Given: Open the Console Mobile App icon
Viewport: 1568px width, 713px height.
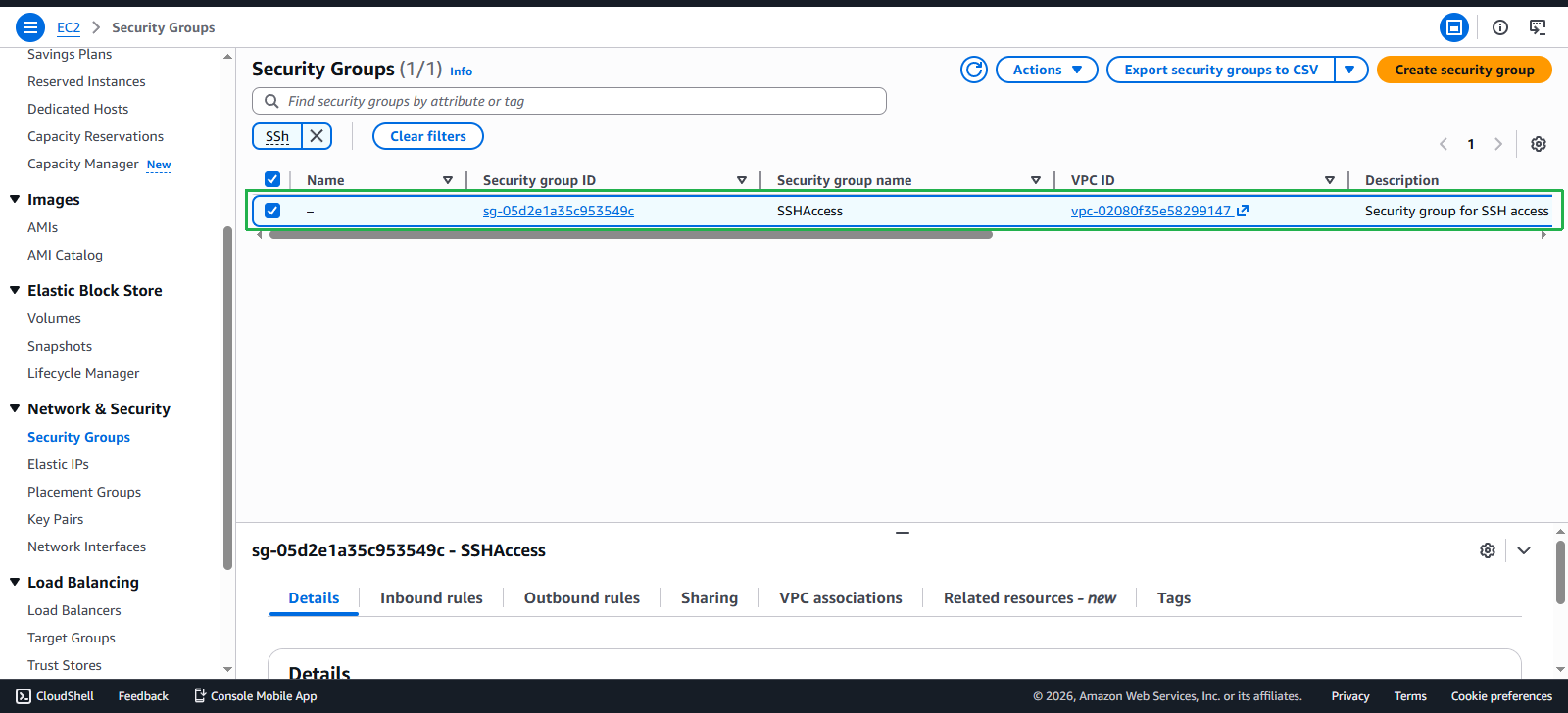Looking at the screenshot, I should [200, 696].
